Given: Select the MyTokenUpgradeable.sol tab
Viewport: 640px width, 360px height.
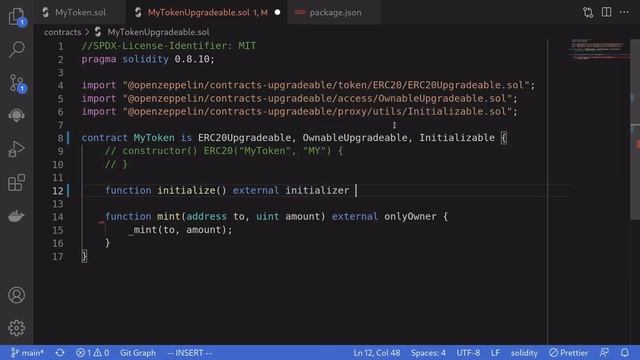Looking at the screenshot, I should coord(207,12).
